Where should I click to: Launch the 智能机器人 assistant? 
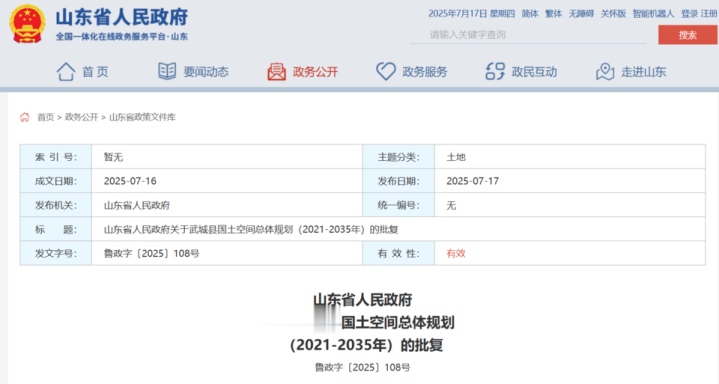click(x=653, y=14)
